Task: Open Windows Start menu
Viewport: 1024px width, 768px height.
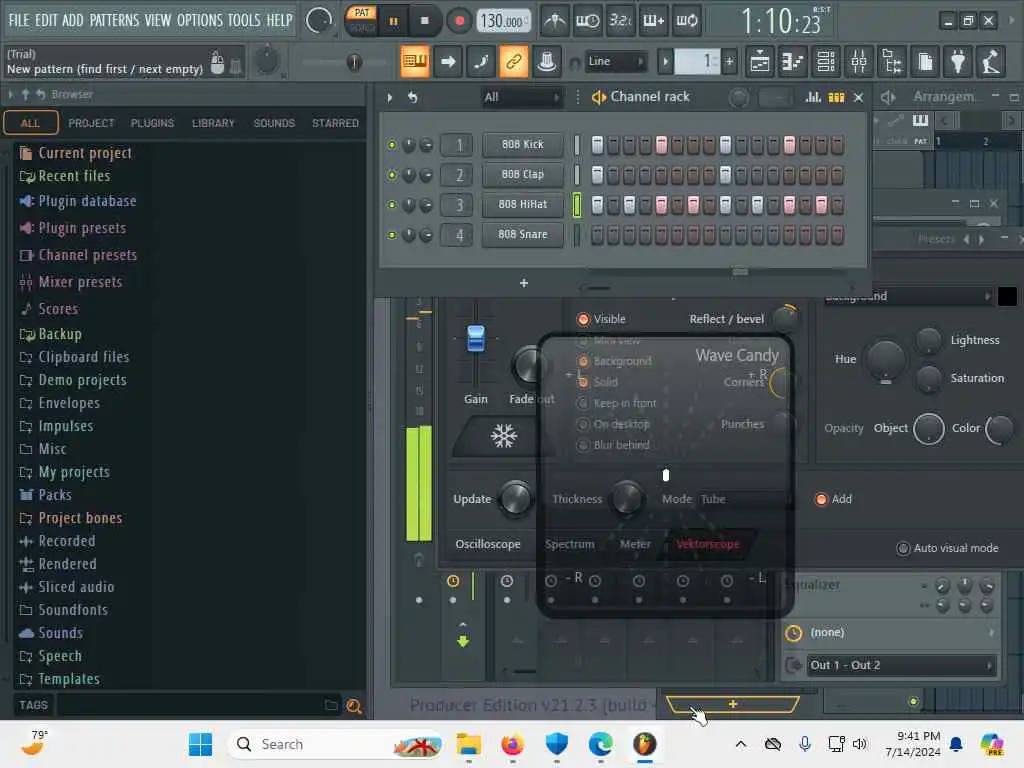Action: pos(200,744)
